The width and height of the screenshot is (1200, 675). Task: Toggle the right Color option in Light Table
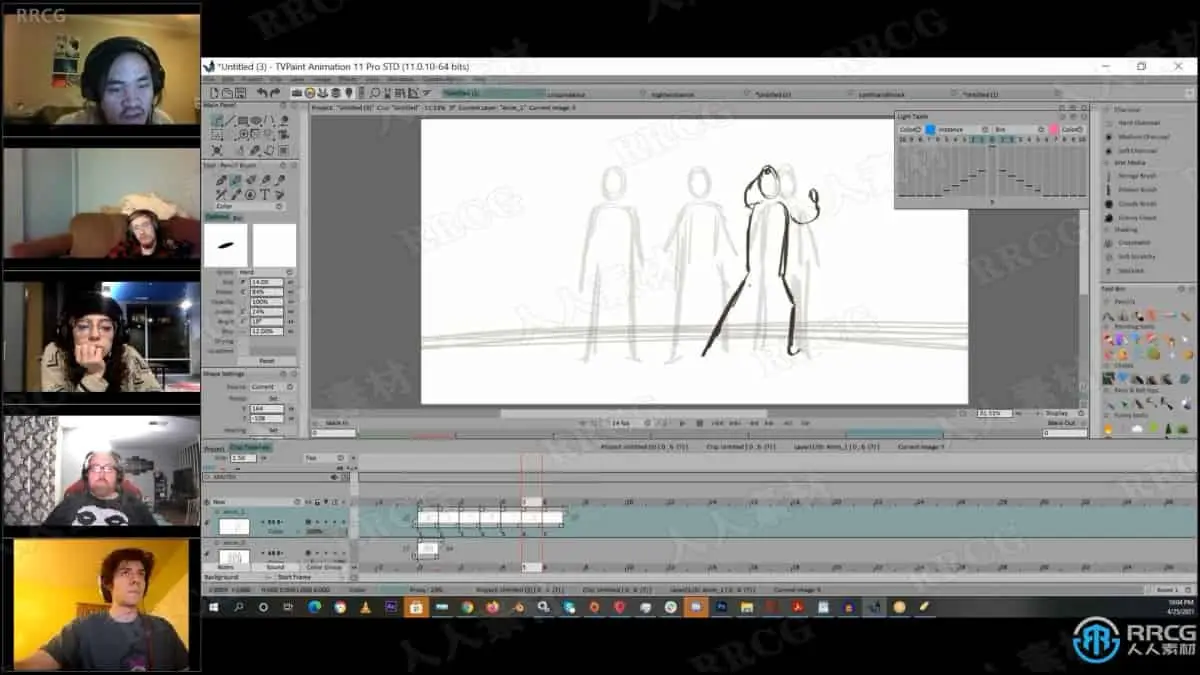(x=1071, y=130)
